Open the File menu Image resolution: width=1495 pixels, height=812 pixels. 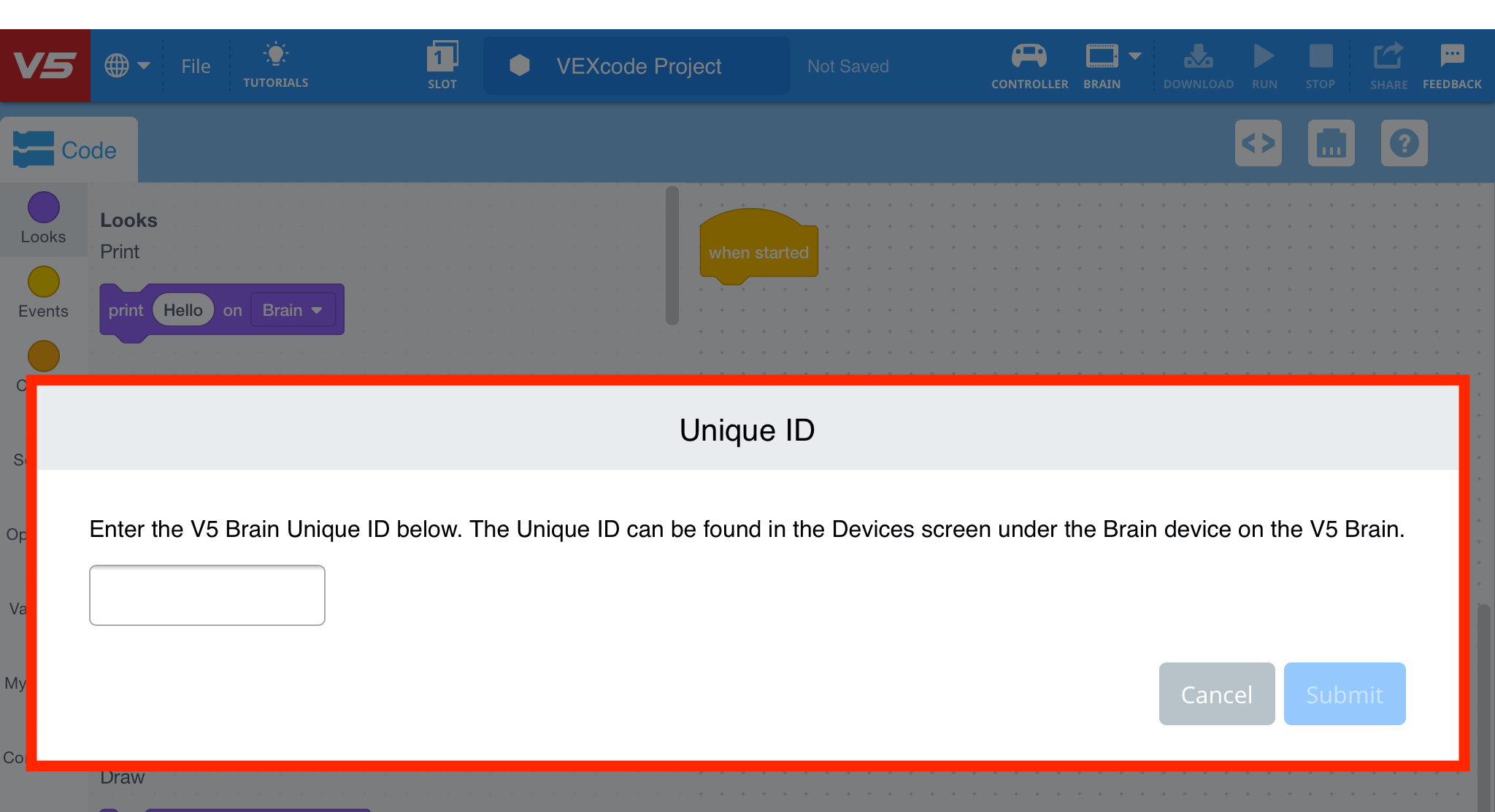[196, 66]
